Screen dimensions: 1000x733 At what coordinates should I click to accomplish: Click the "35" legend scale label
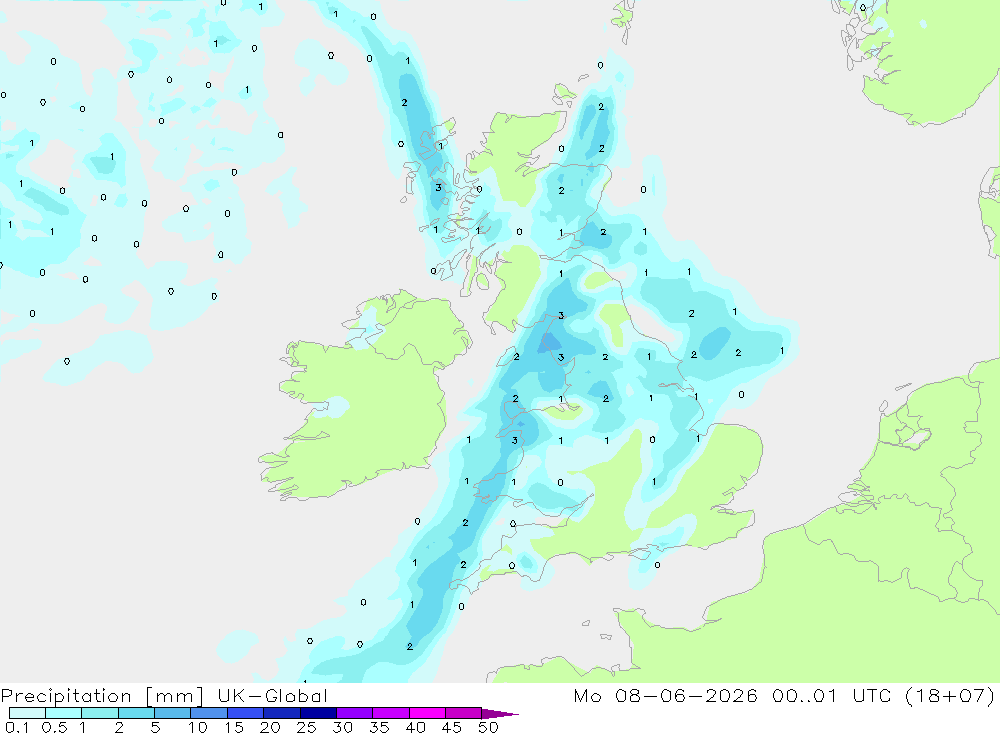tap(379, 727)
